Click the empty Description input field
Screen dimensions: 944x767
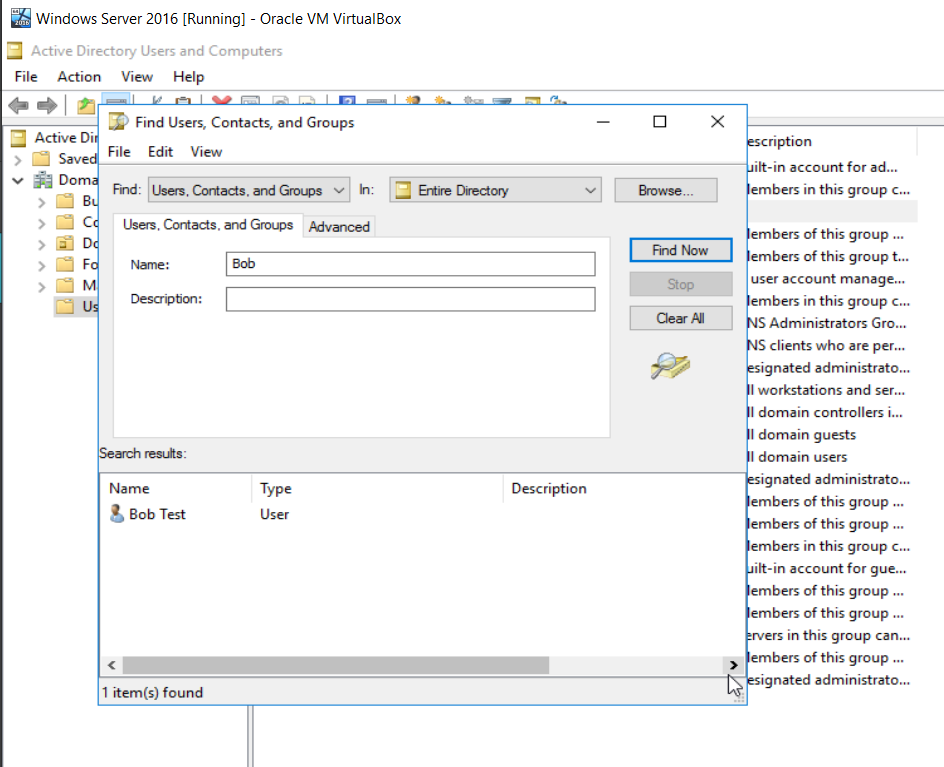tap(411, 299)
